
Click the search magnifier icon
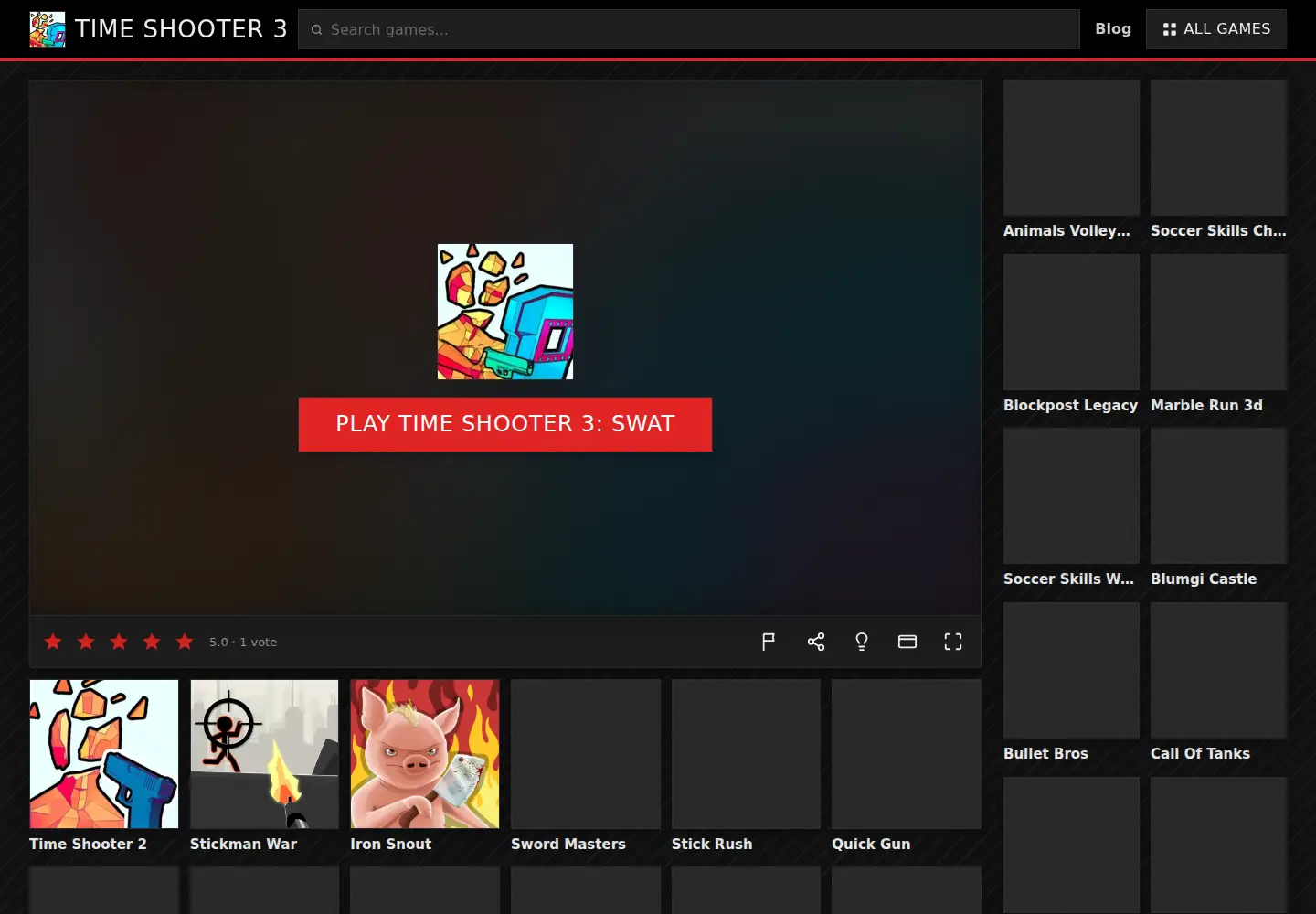(x=317, y=29)
